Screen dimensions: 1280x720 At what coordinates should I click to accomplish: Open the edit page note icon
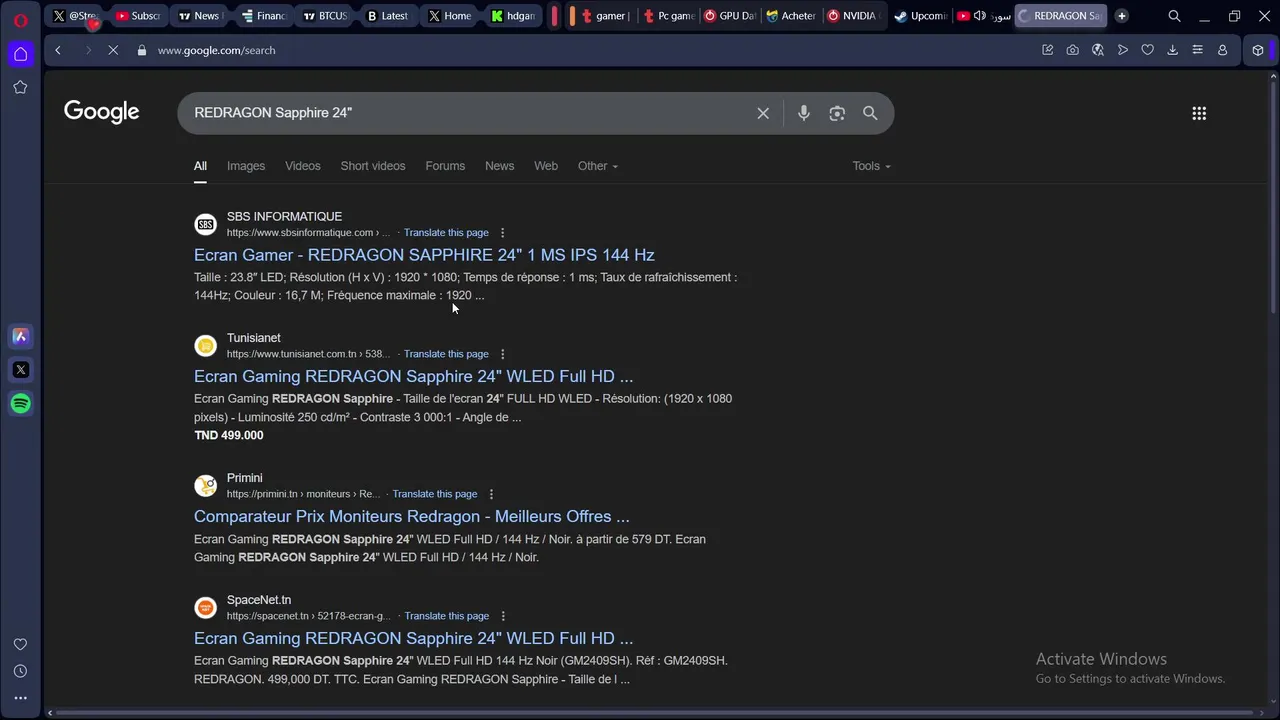coord(1047,50)
